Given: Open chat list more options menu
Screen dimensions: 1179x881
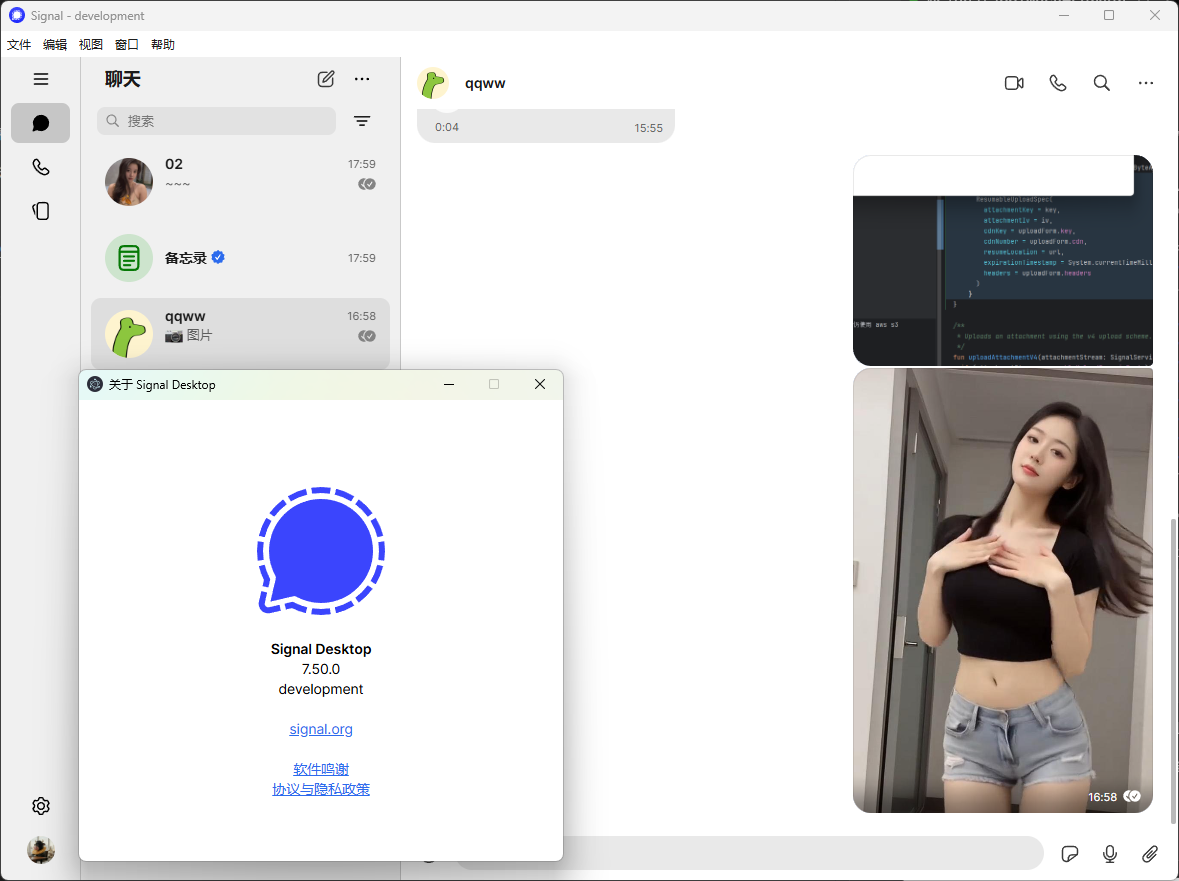Looking at the screenshot, I should pos(362,79).
